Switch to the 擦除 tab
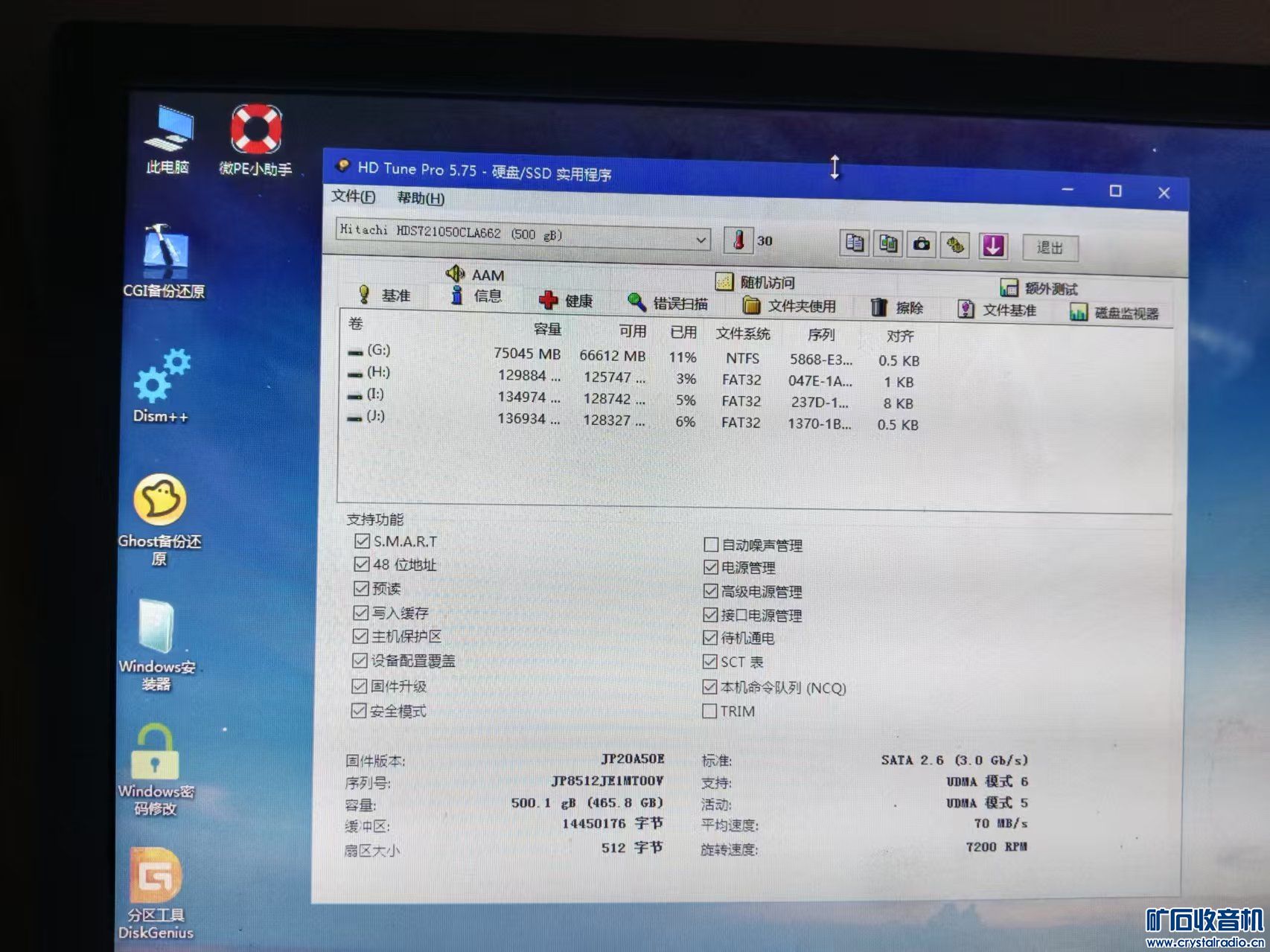Image resolution: width=1270 pixels, height=952 pixels. tap(897, 308)
